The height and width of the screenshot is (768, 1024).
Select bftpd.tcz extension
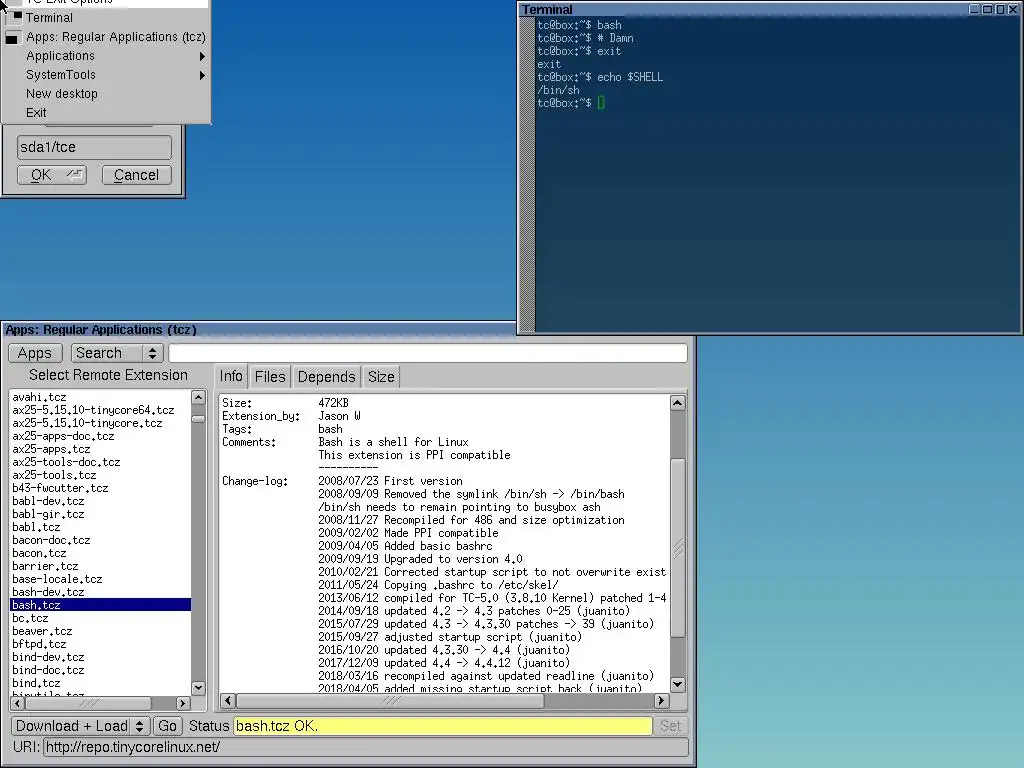[100, 645]
